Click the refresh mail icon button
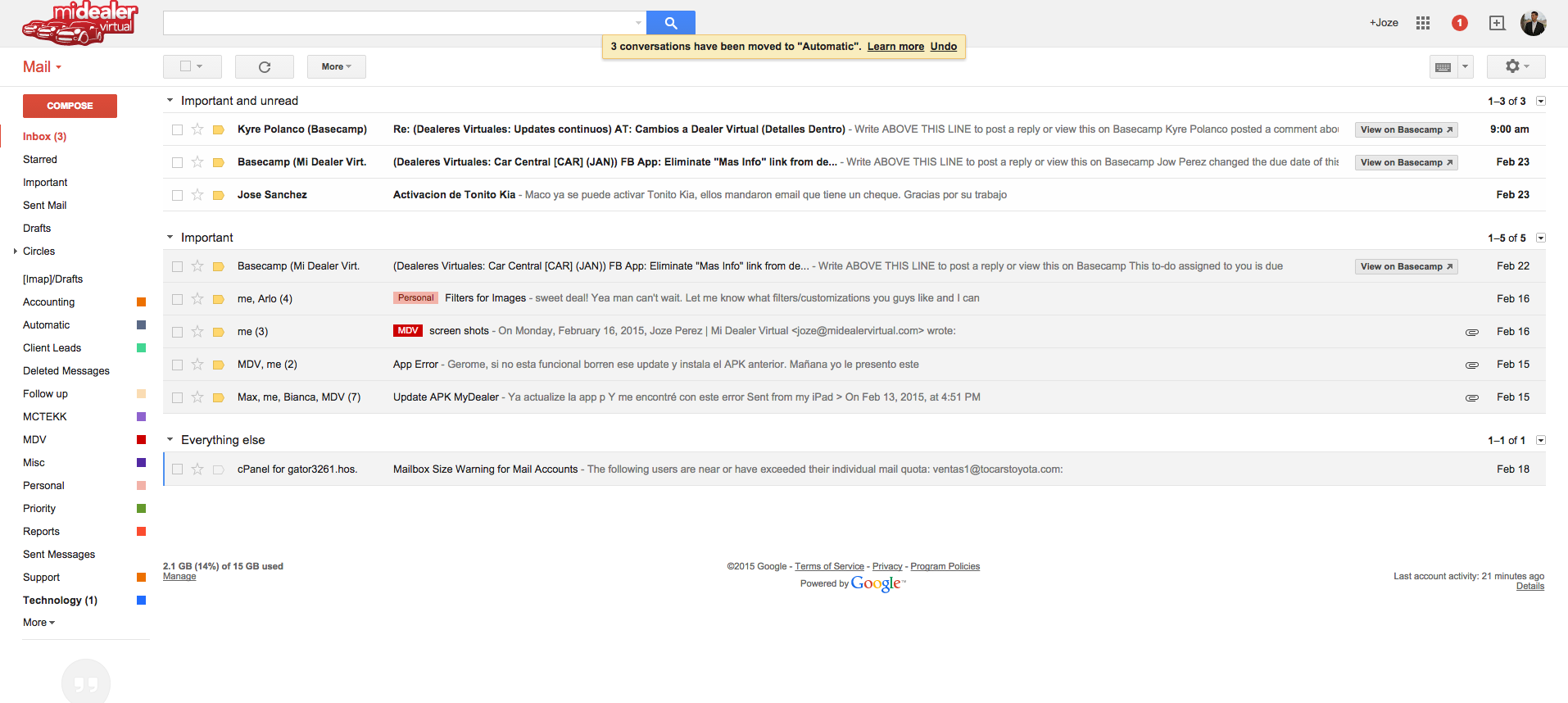This screenshot has width=1568, height=703. tap(265, 67)
